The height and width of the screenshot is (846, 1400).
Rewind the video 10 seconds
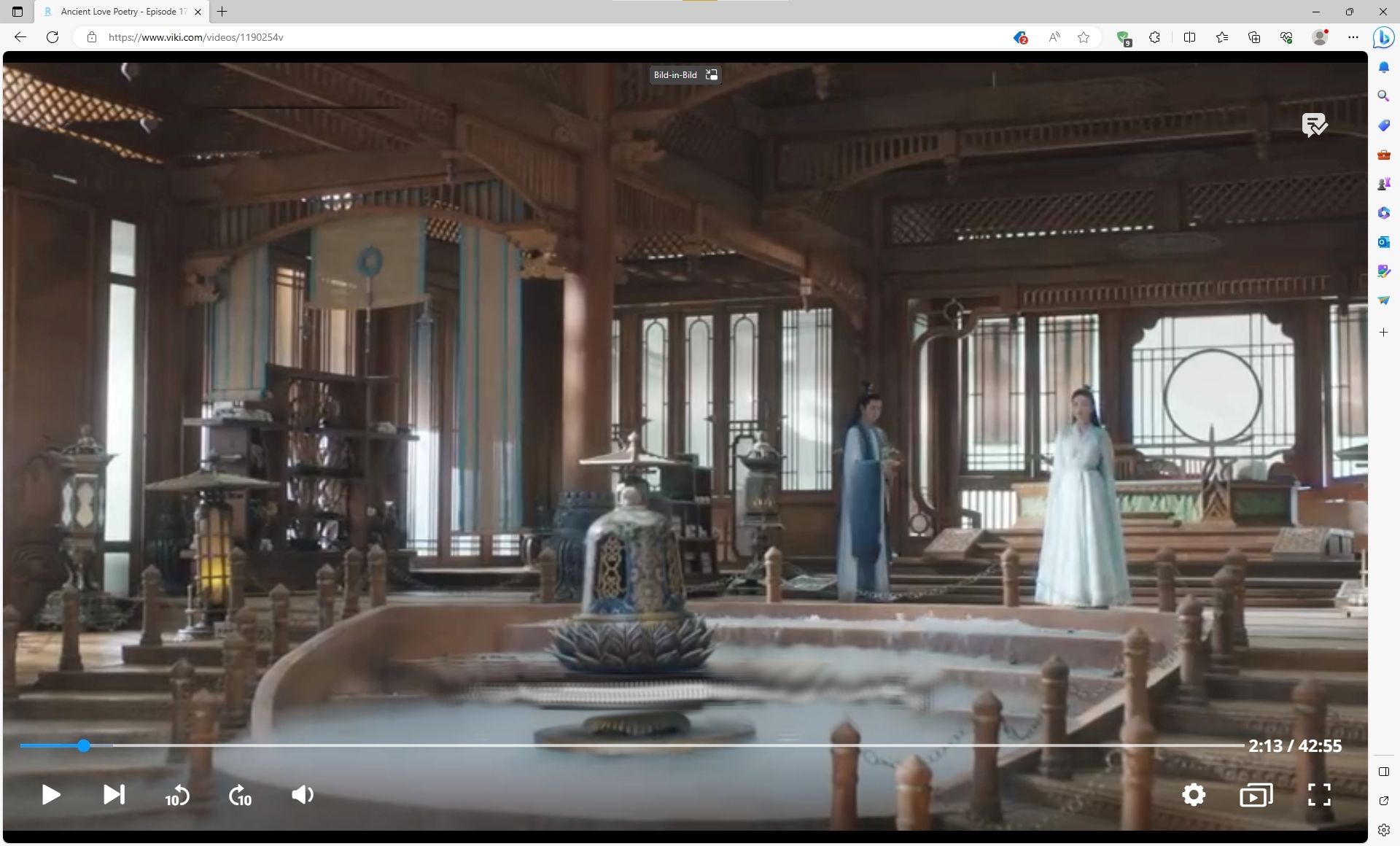point(177,796)
